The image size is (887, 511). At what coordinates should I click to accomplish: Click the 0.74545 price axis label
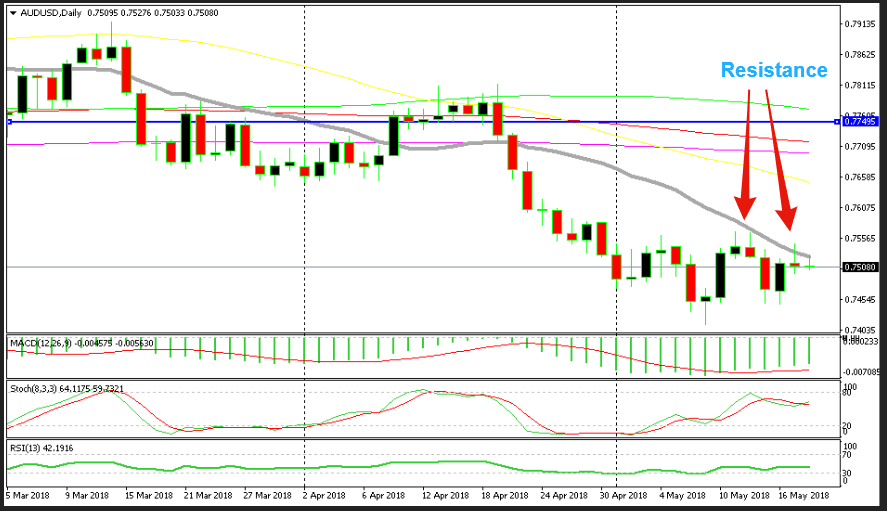pyautogui.click(x=860, y=299)
